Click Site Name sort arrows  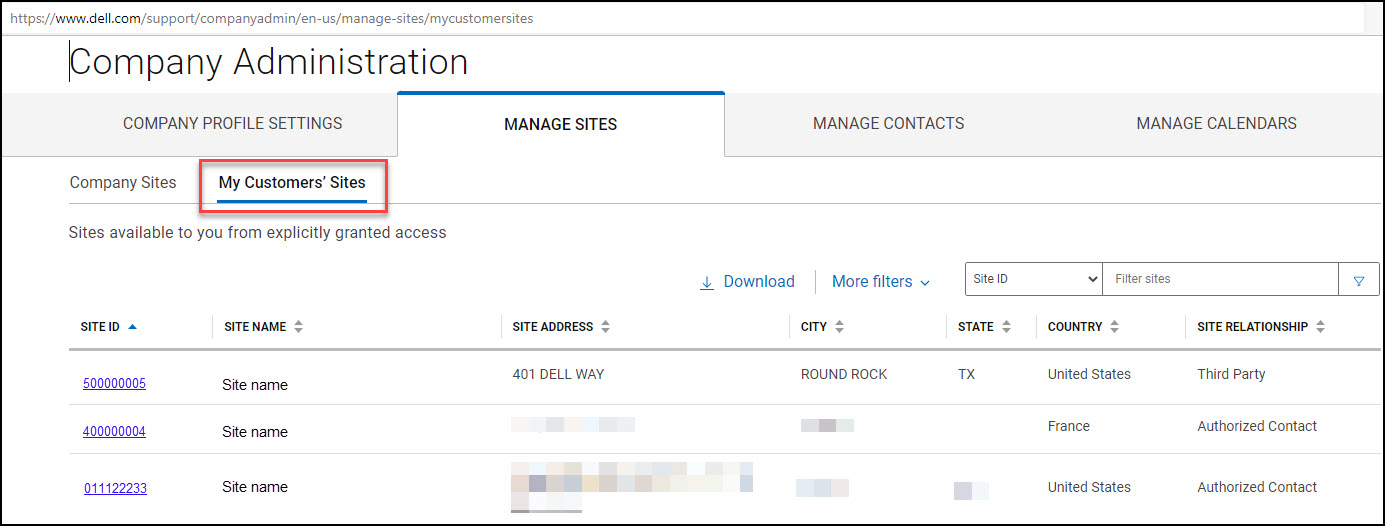pos(298,327)
